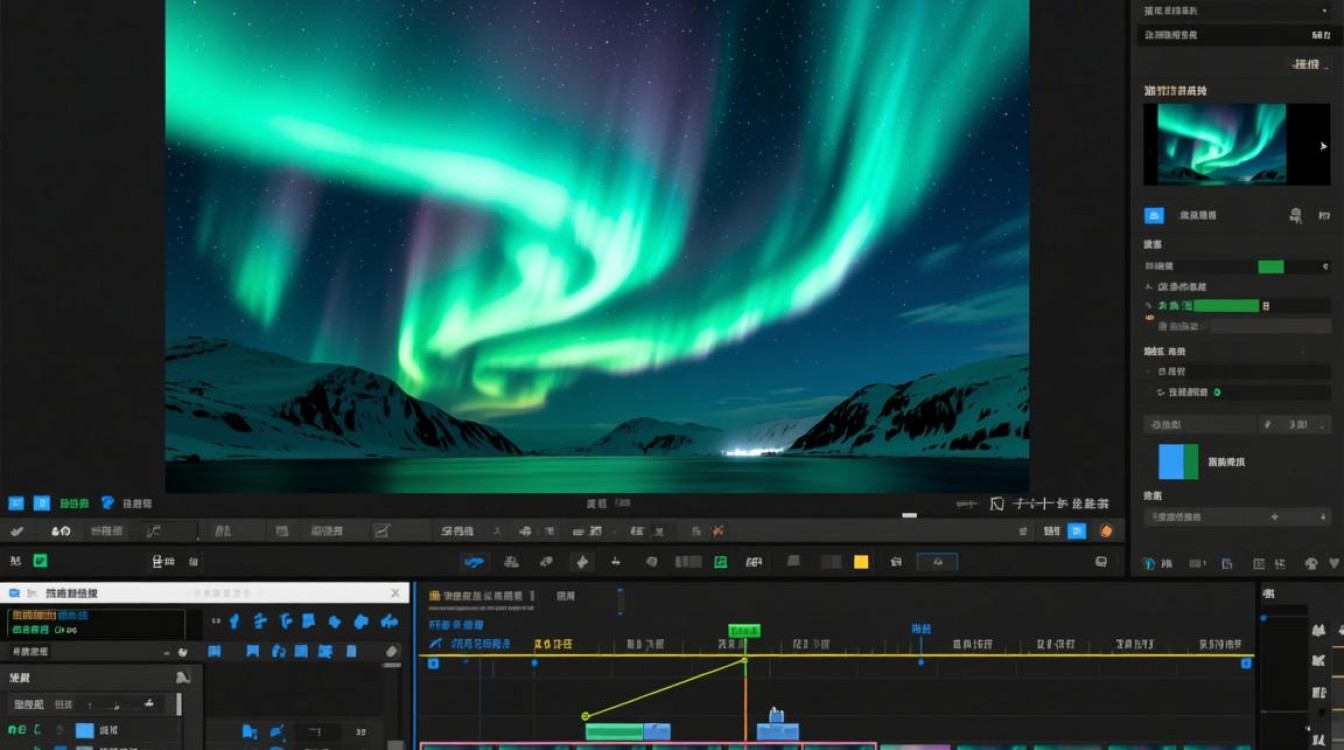The image size is (1344, 750).
Task: Select the green clip on the timeline track
Action: (x=614, y=732)
